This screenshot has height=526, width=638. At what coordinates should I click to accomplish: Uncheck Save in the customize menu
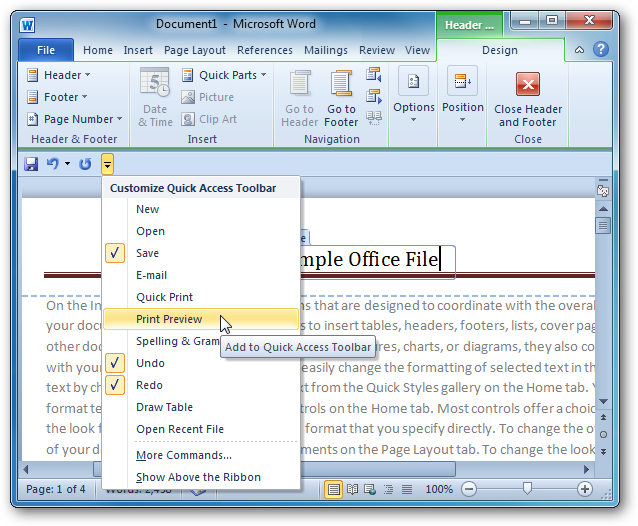click(201, 253)
